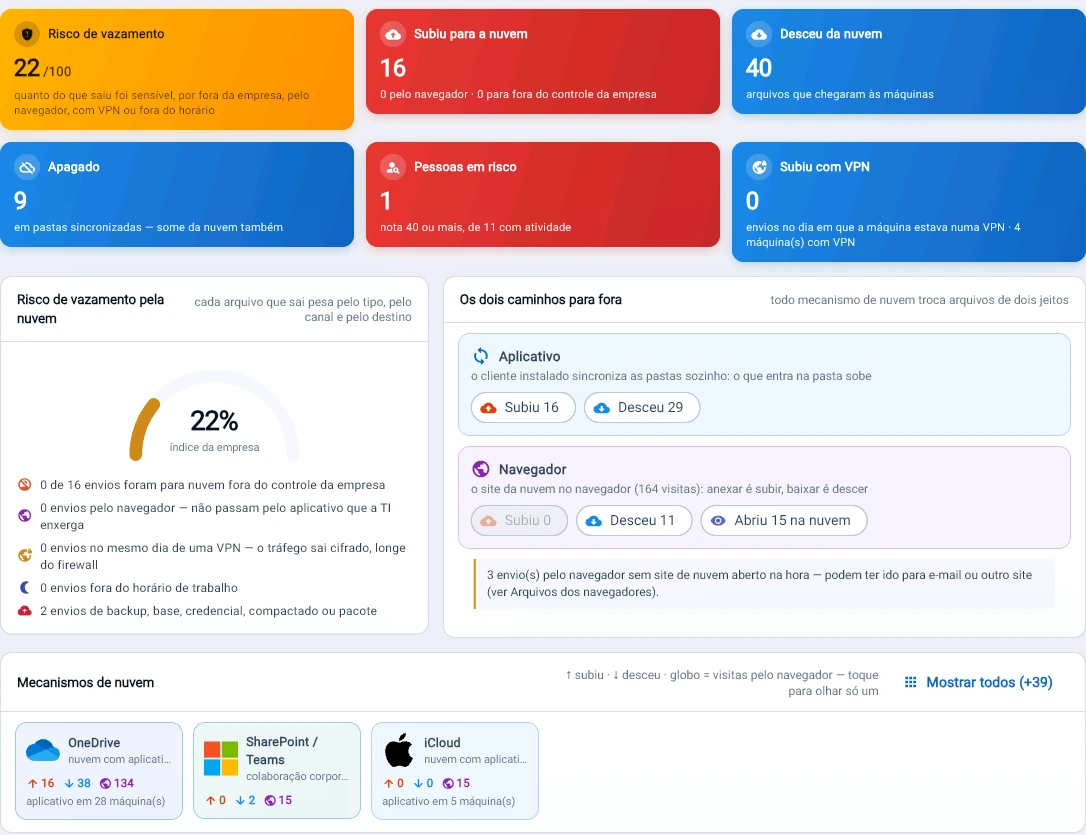Screen dimensions: 1086x835
Task: Click the cloud upload icon on Subiu para a nuvem
Action: (x=393, y=34)
